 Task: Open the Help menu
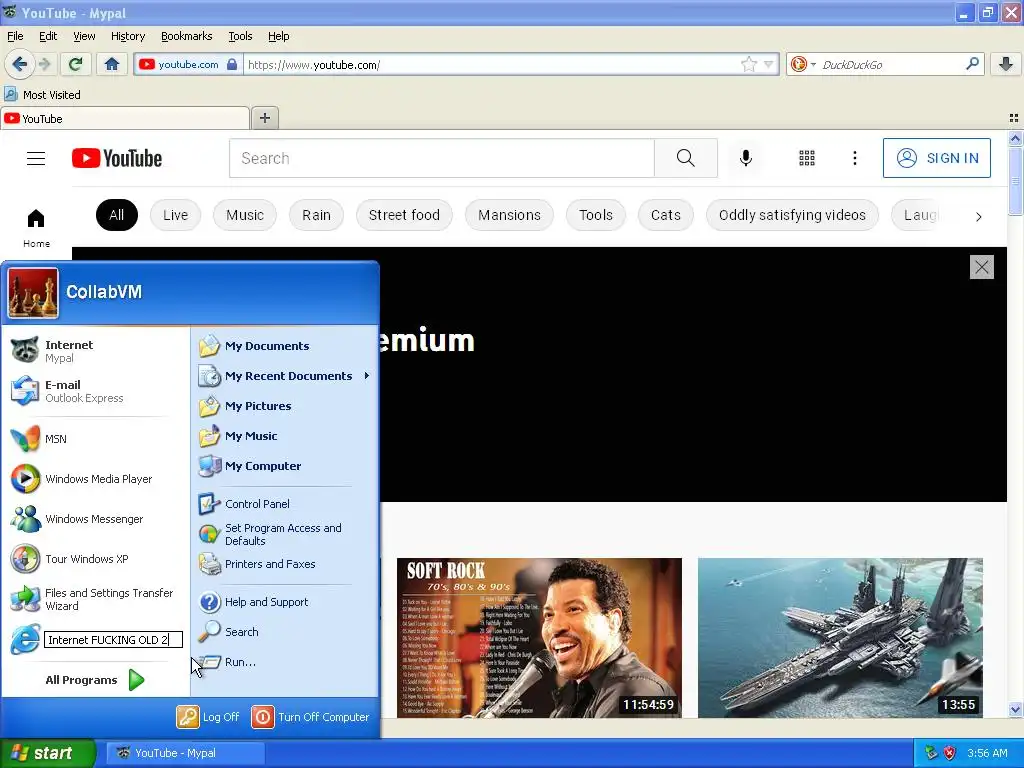[279, 36]
